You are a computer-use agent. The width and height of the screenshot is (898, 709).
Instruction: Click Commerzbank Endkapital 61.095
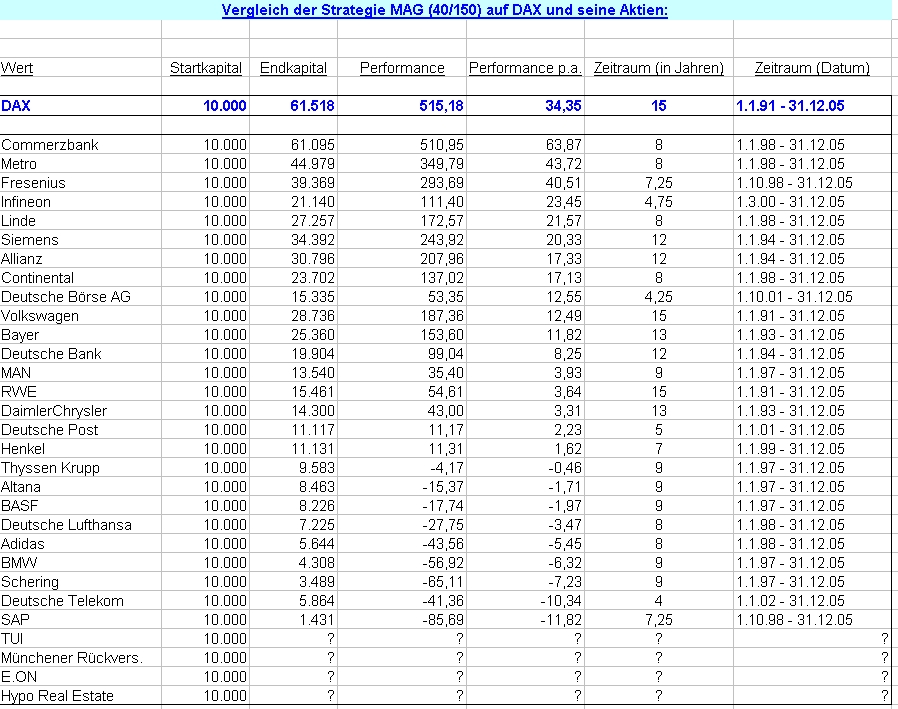(x=312, y=145)
